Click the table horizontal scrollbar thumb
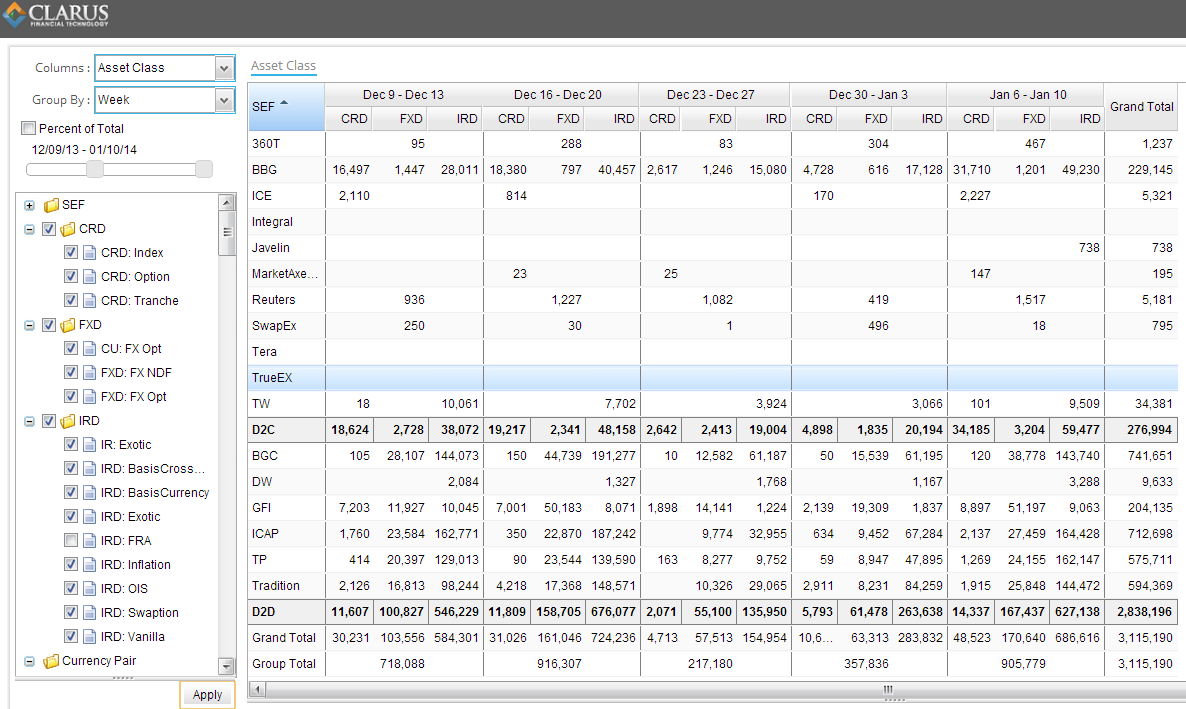The height and width of the screenshot is (709, 1186). coord(888,689)
